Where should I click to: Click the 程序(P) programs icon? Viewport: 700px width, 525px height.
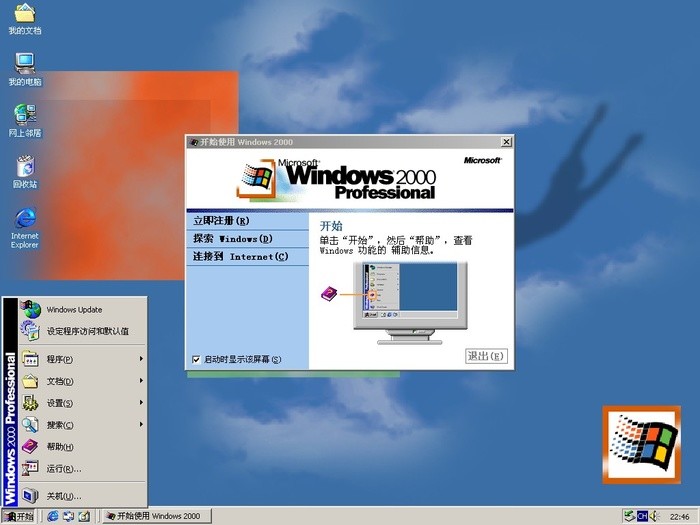pyautogui.click(x=30, y=358)
